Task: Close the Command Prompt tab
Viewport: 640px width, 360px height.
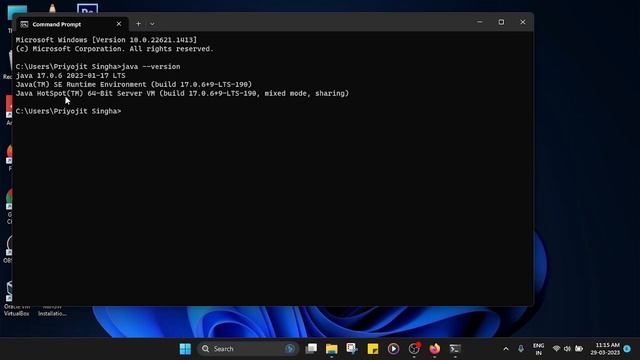Action: pos(119,24)
